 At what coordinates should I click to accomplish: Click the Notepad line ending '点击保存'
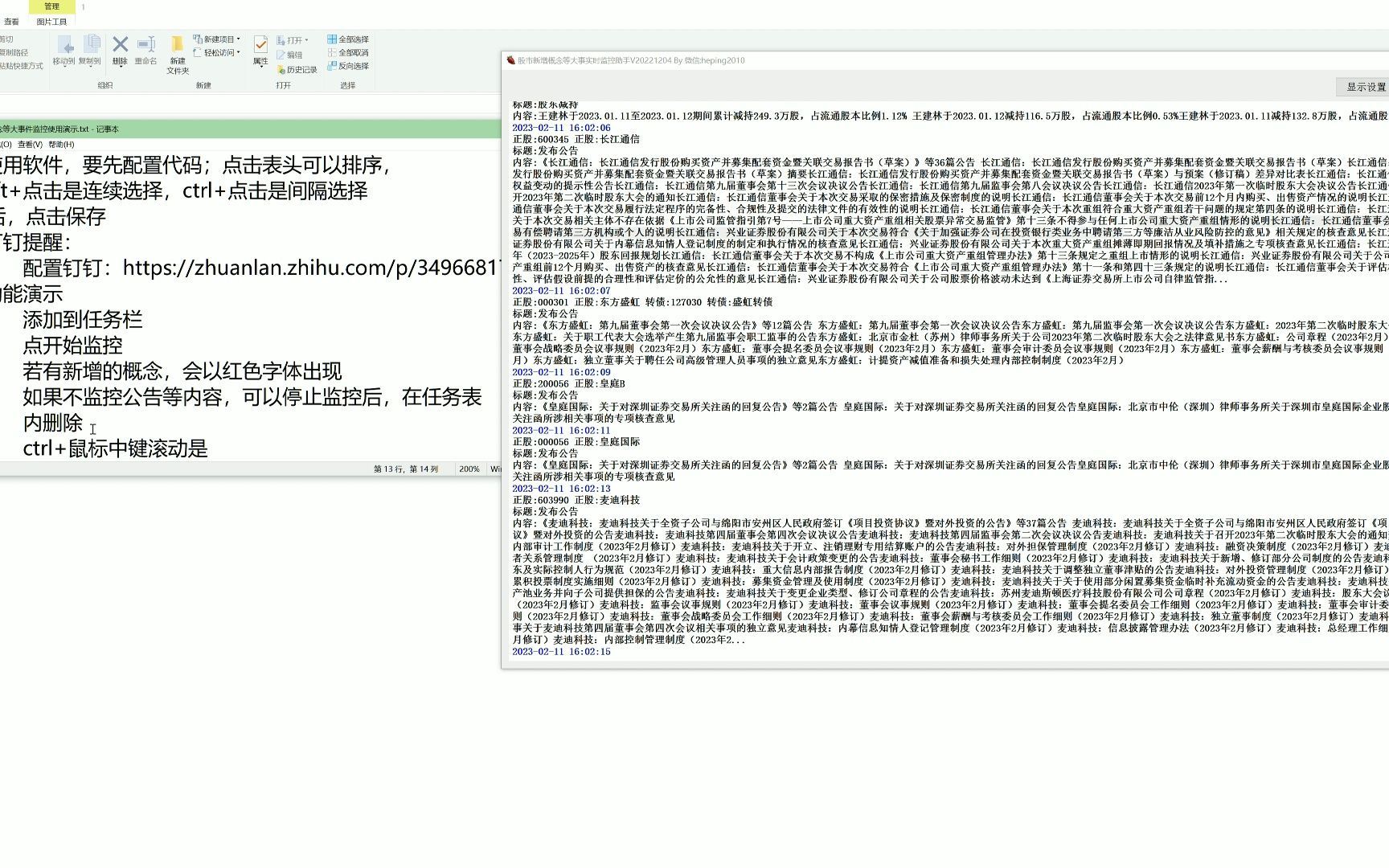click(x=53, y=217)
